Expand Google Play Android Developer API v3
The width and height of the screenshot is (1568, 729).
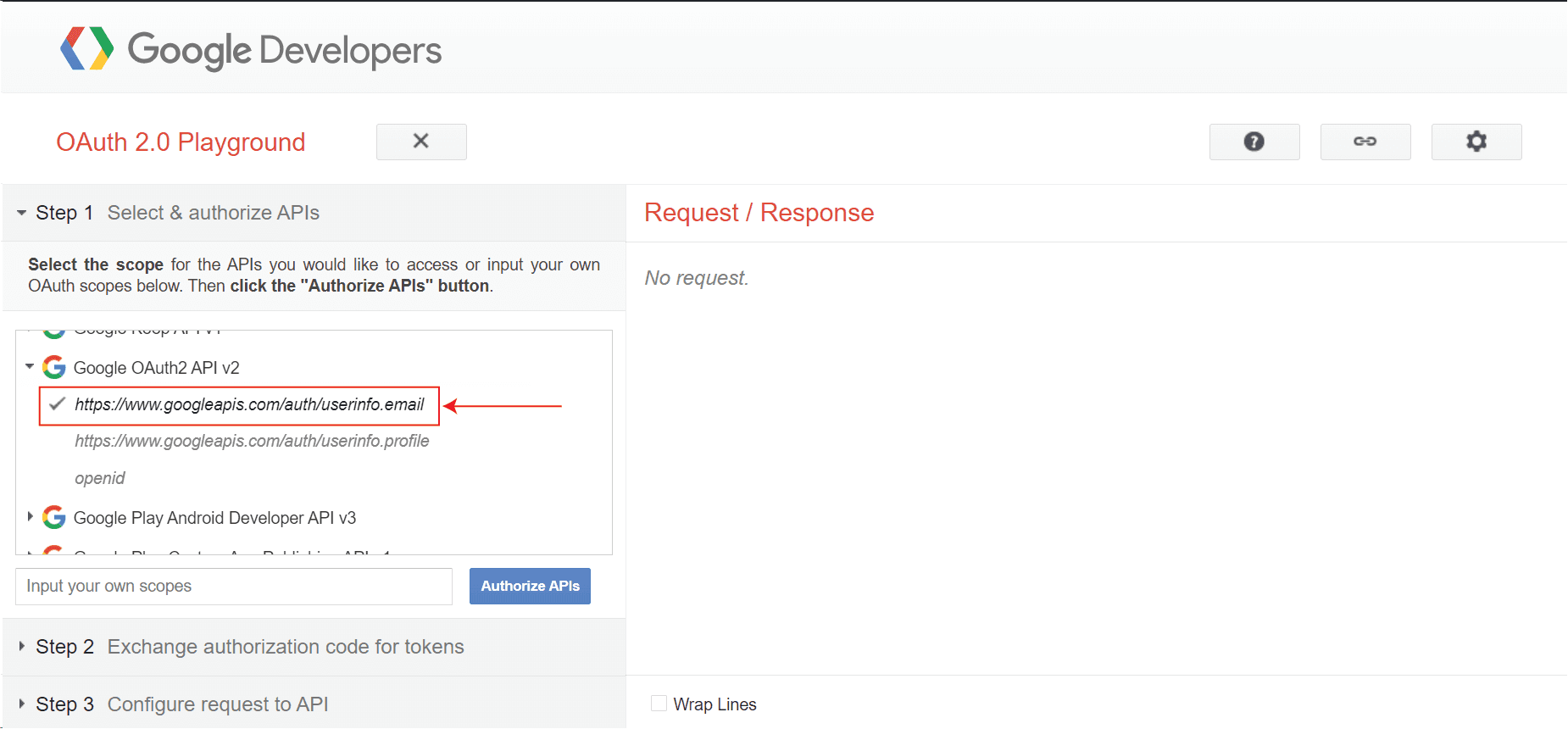click(30, 517)
